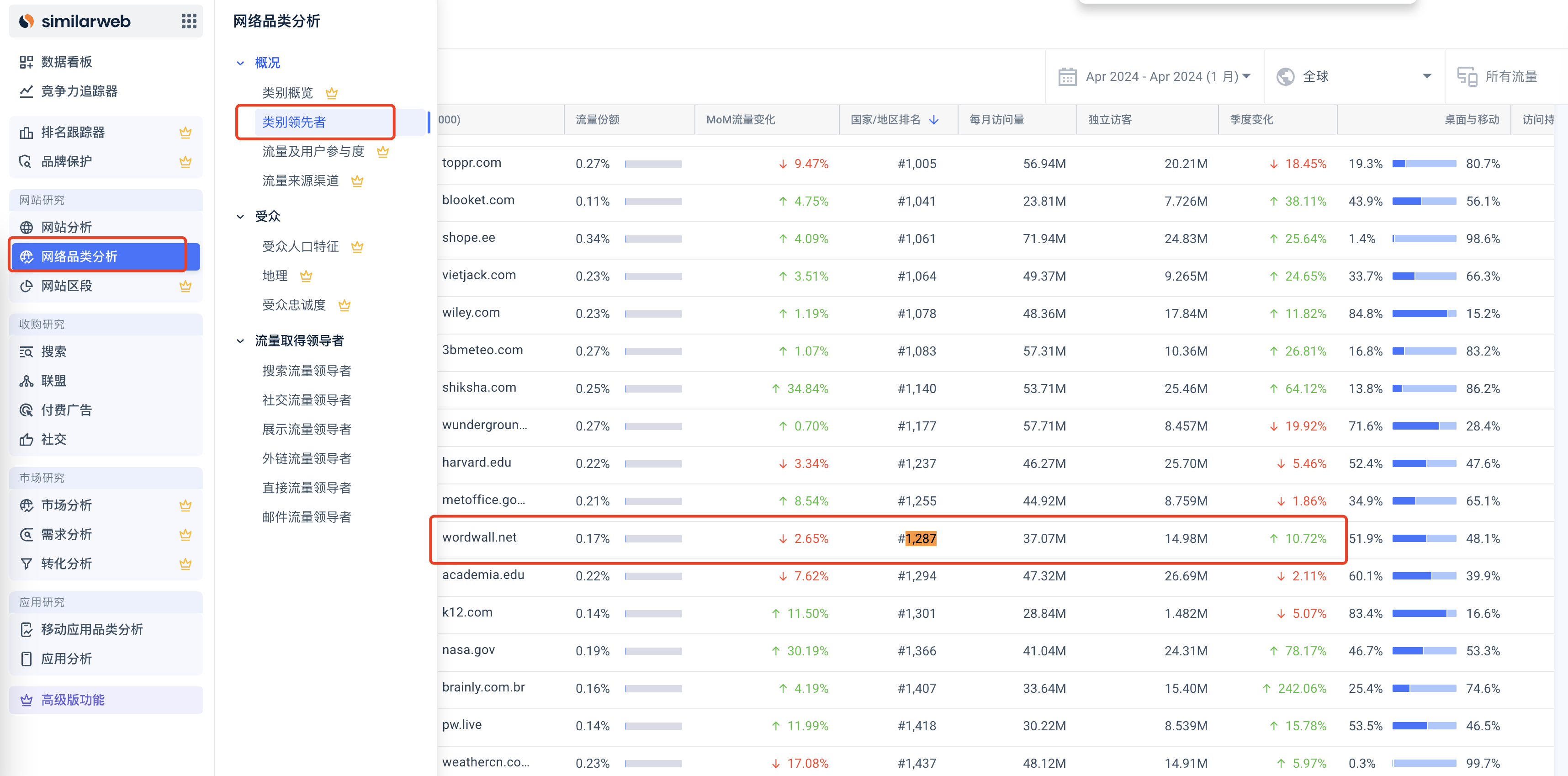Click 移动应用品类分析 icon
Viewport: 1568px width, 776px height.
(26, 629)
